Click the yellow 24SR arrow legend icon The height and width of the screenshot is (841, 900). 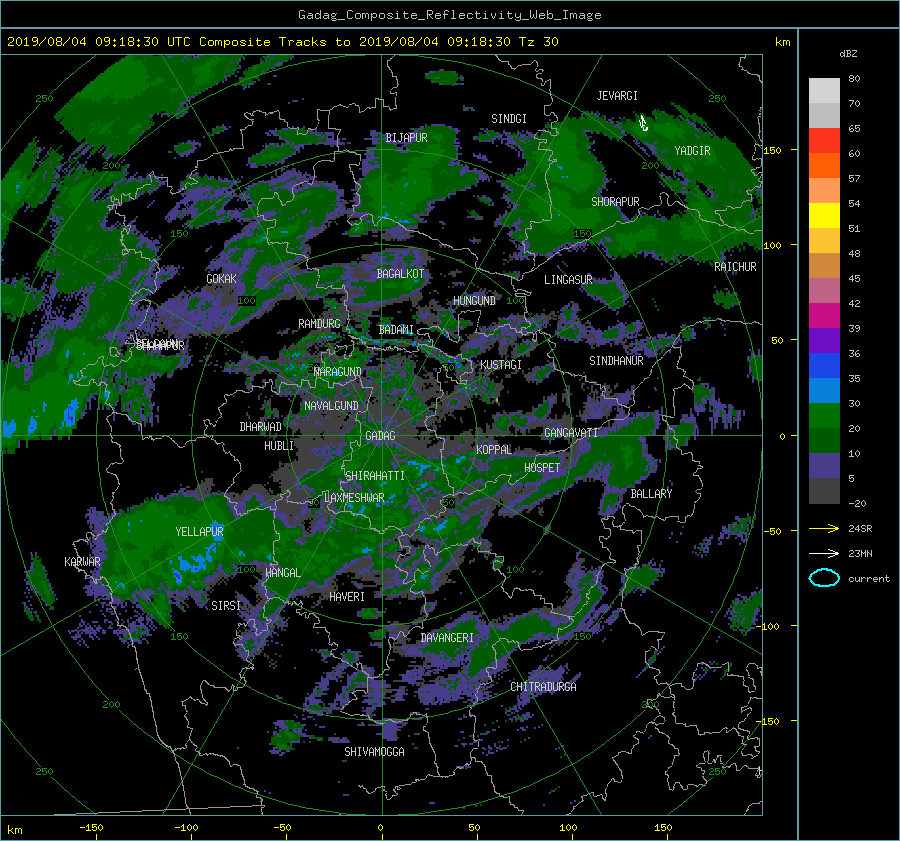click(824, 528)
